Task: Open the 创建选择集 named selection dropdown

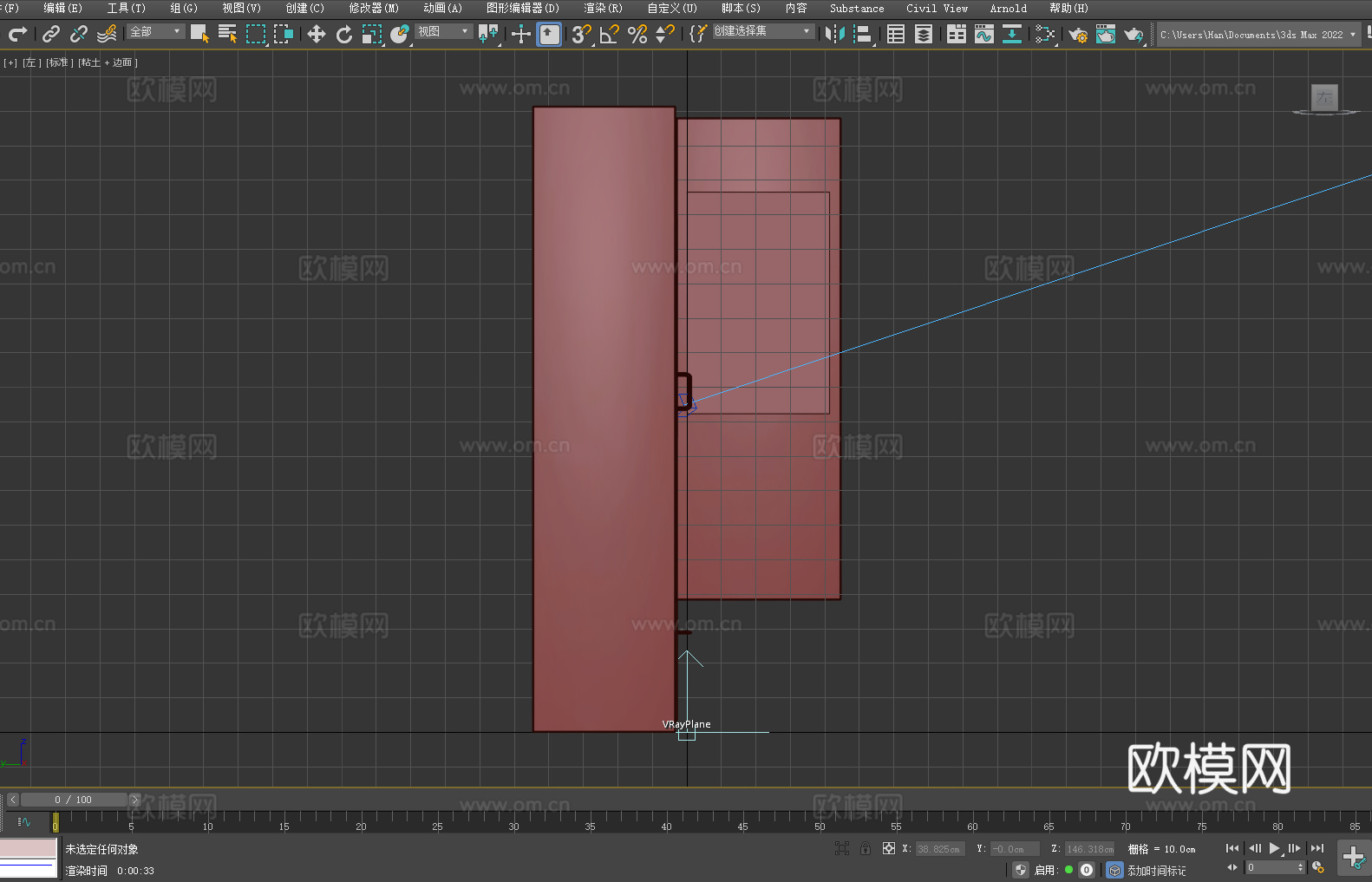Action: [x=764, y=31]
